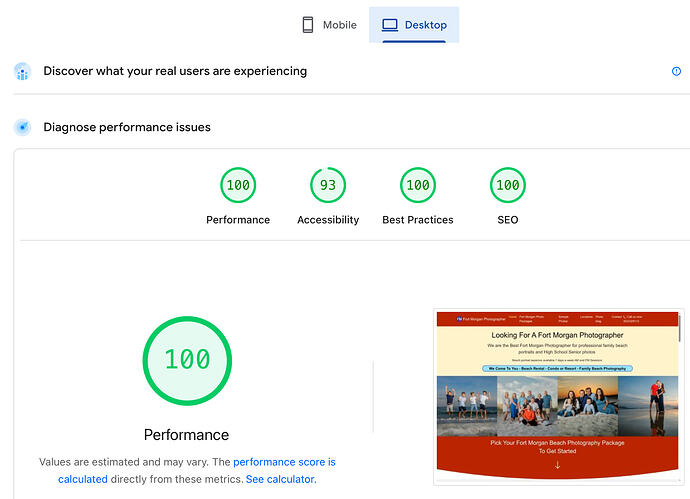
Task: Click the Accessibility label
Action: [x=328, y=220]
